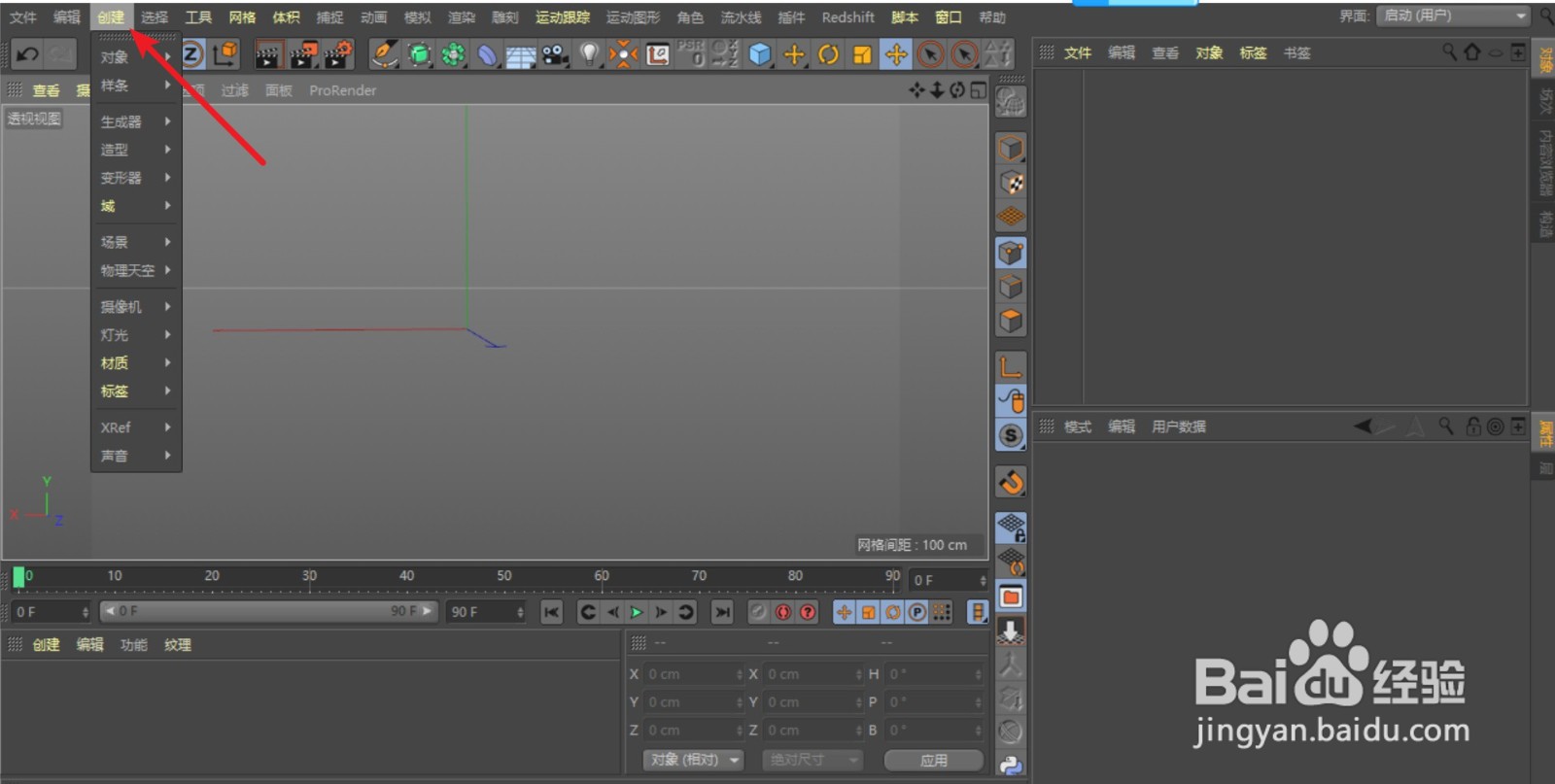Expand the 材质 submenu

(136, 363)
